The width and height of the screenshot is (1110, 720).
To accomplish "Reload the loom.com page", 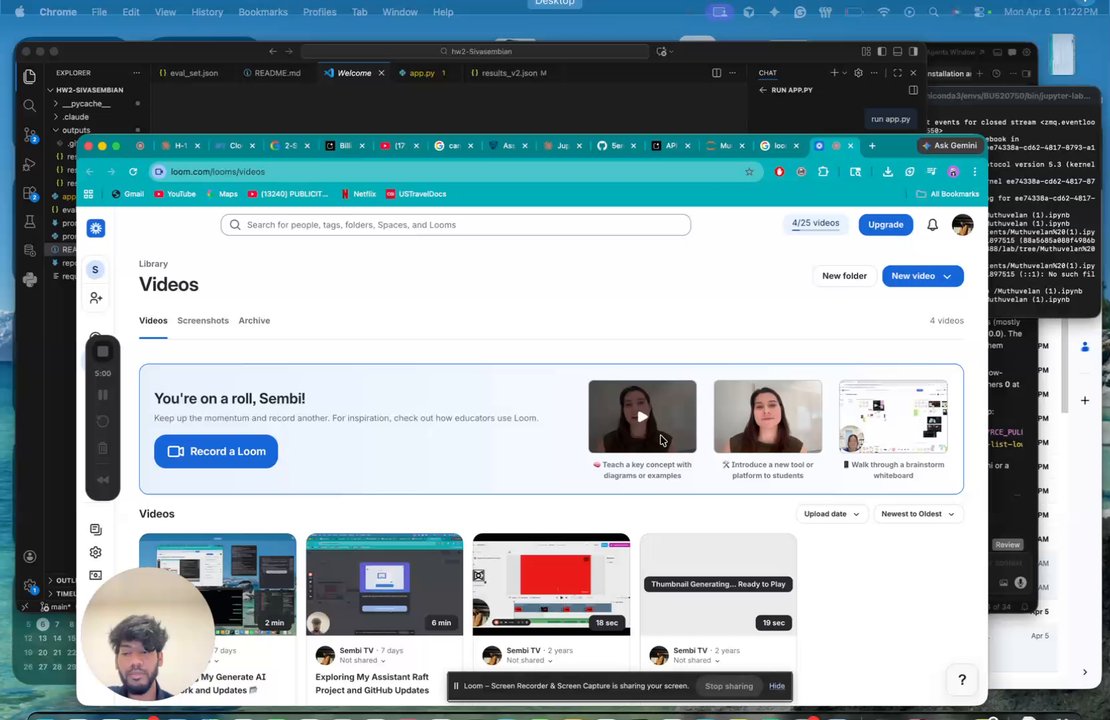I will click(133, 171).
